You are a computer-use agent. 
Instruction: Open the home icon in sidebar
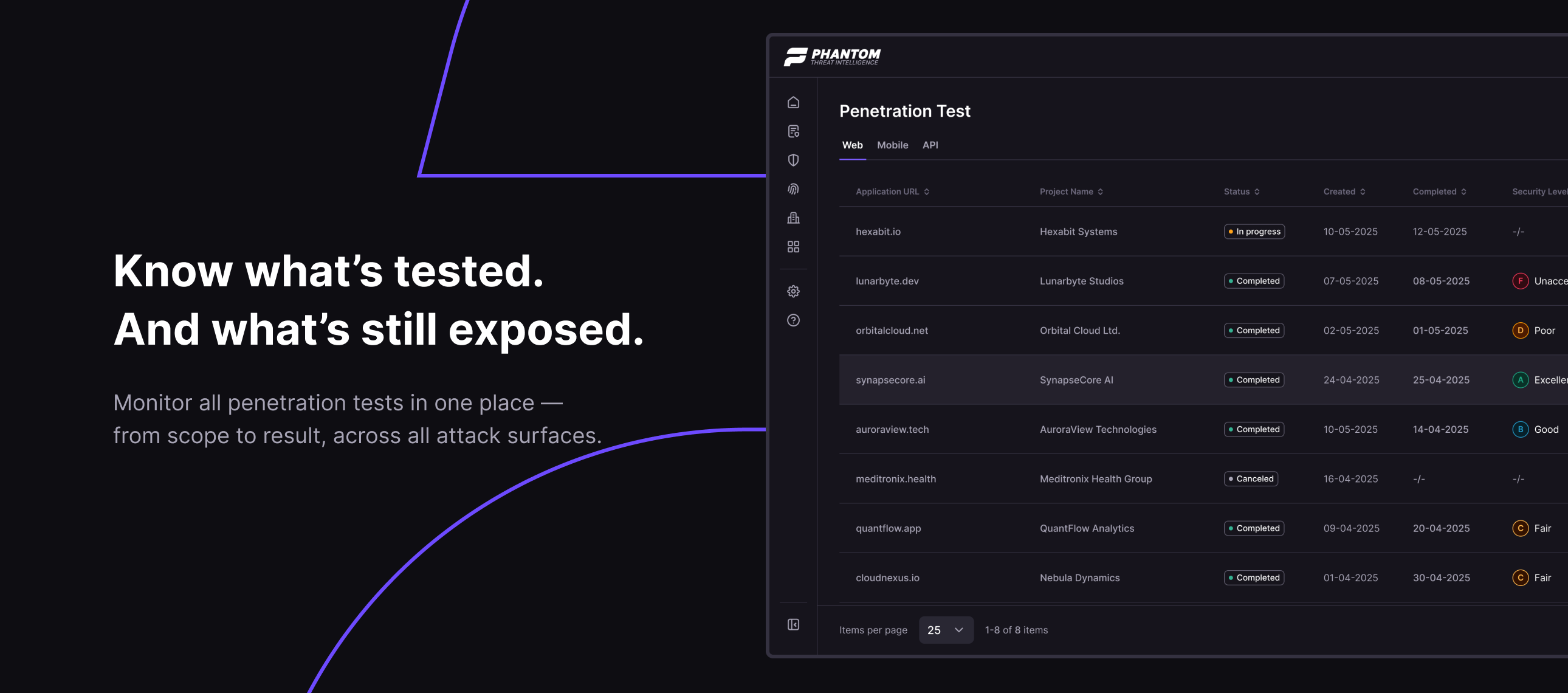coord(793,102)
